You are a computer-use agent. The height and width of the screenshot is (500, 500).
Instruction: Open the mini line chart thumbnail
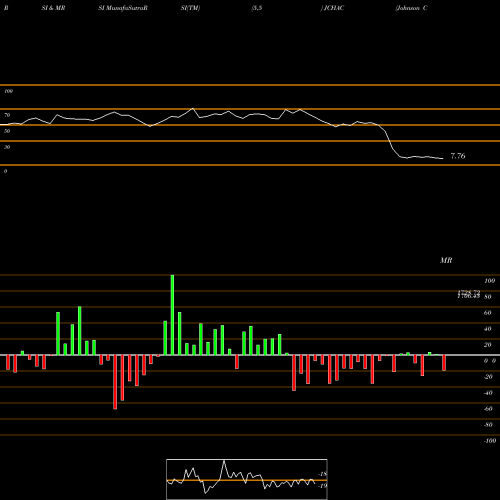pyautogui.click(x=247, y=479)
